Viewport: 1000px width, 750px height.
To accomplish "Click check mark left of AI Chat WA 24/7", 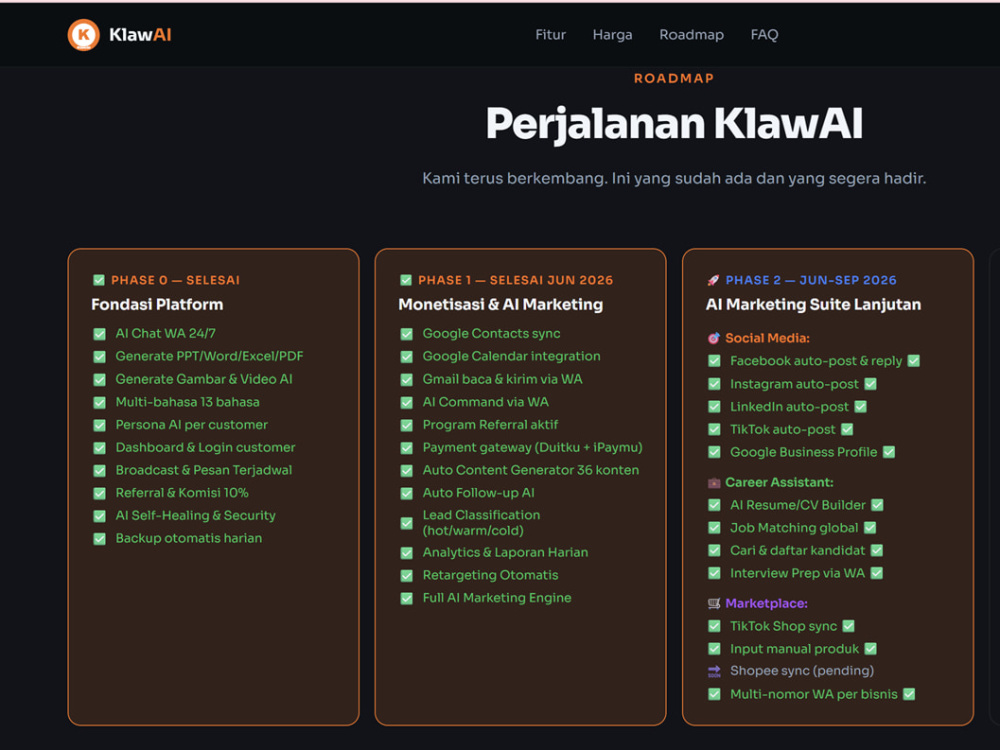I will click(x=99, y=334).
